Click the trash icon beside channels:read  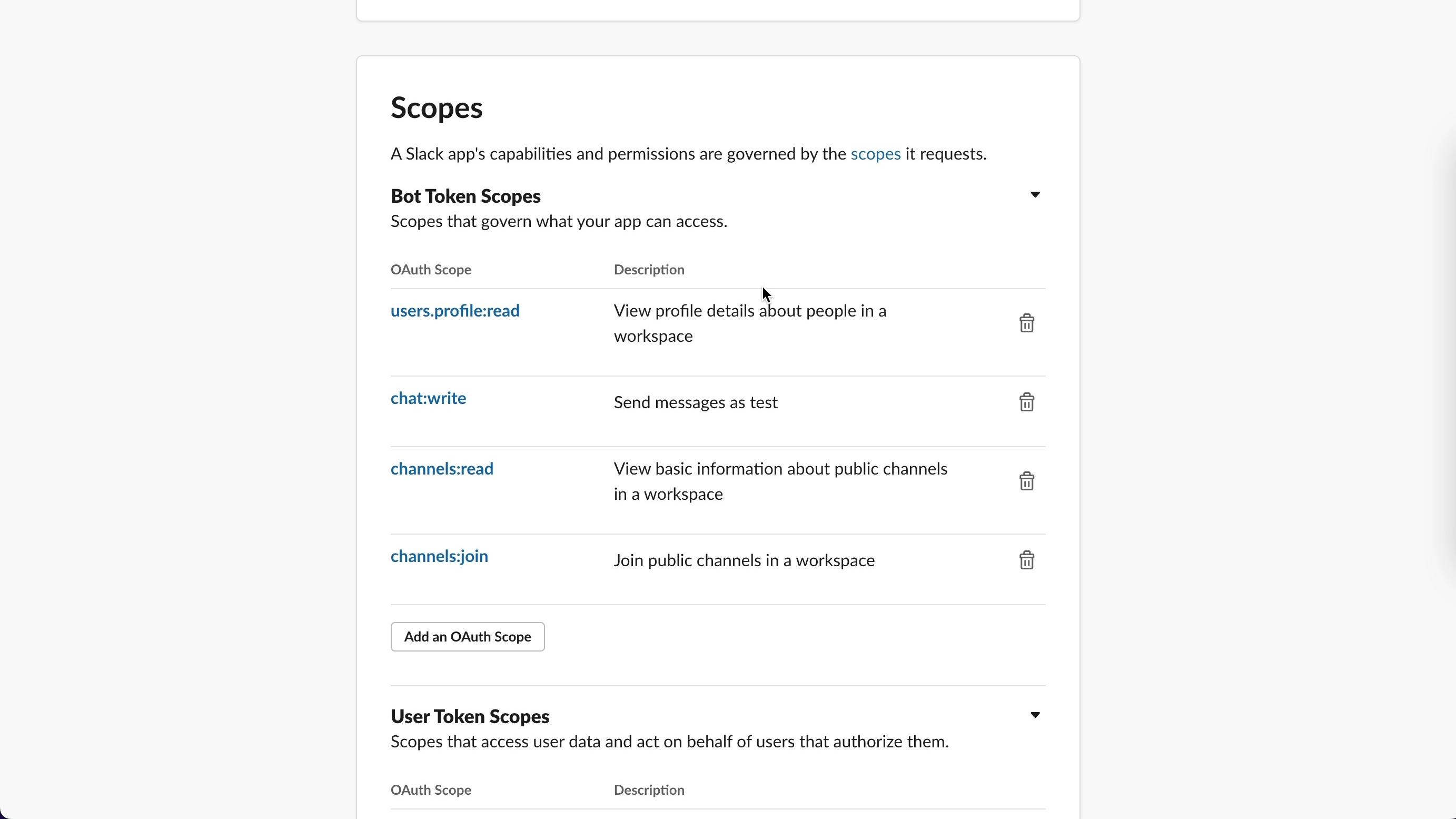1026,480
